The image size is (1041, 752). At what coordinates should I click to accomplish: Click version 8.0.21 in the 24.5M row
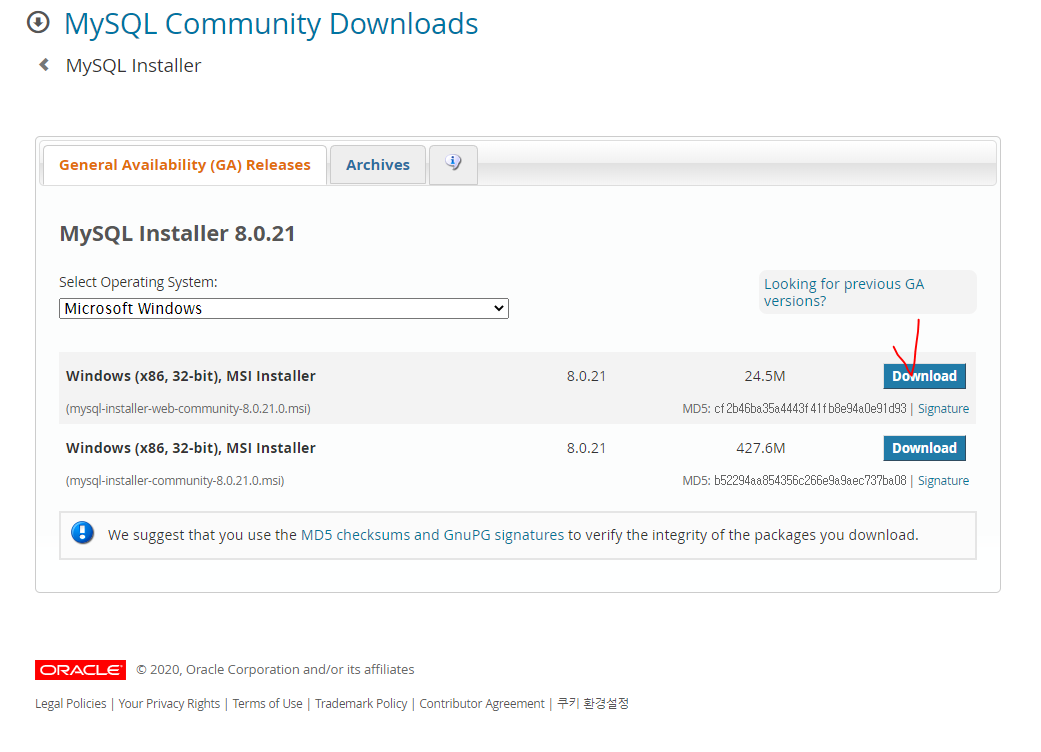click(586, 376)
